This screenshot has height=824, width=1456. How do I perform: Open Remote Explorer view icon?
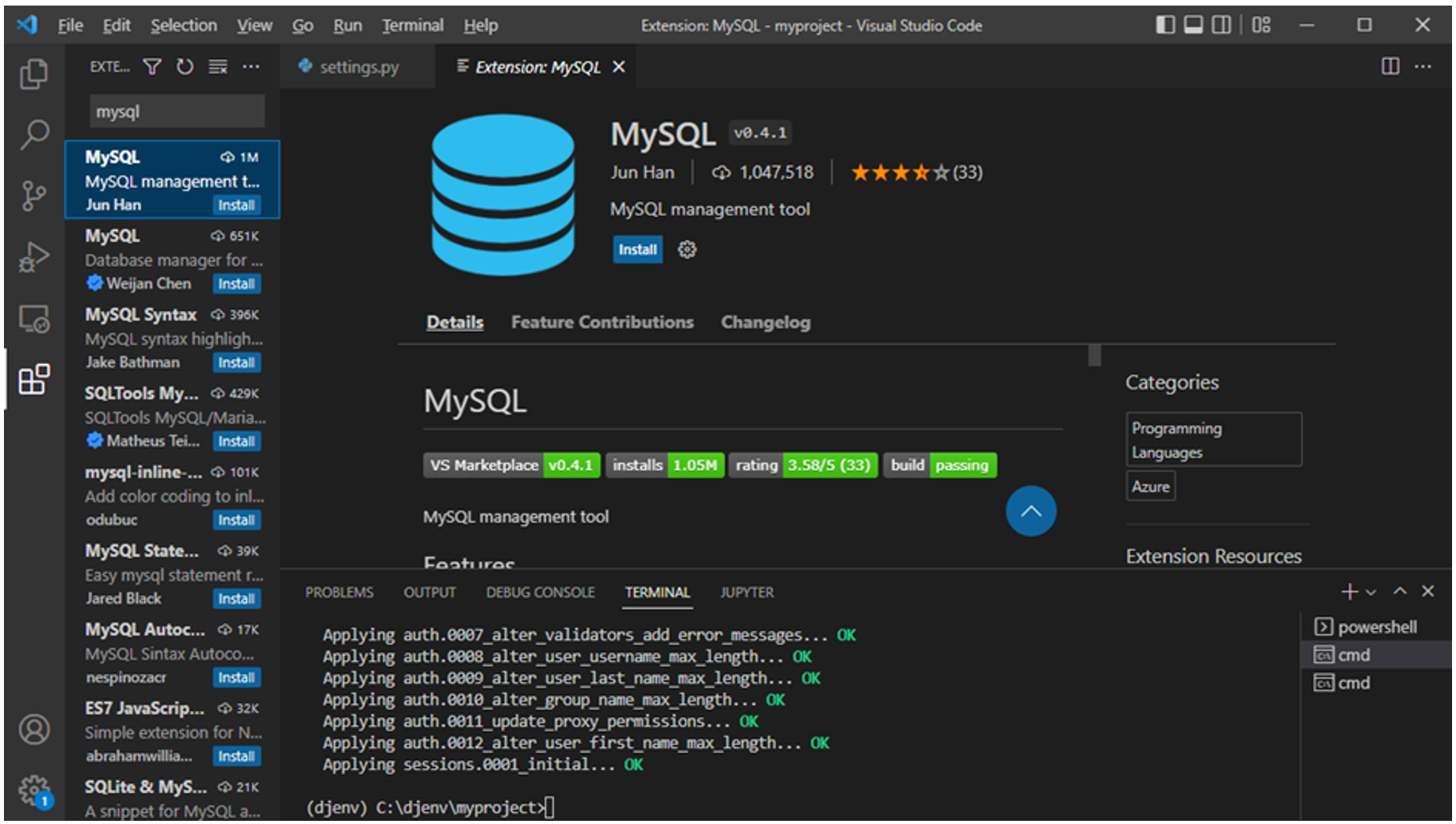click(33, 319)
